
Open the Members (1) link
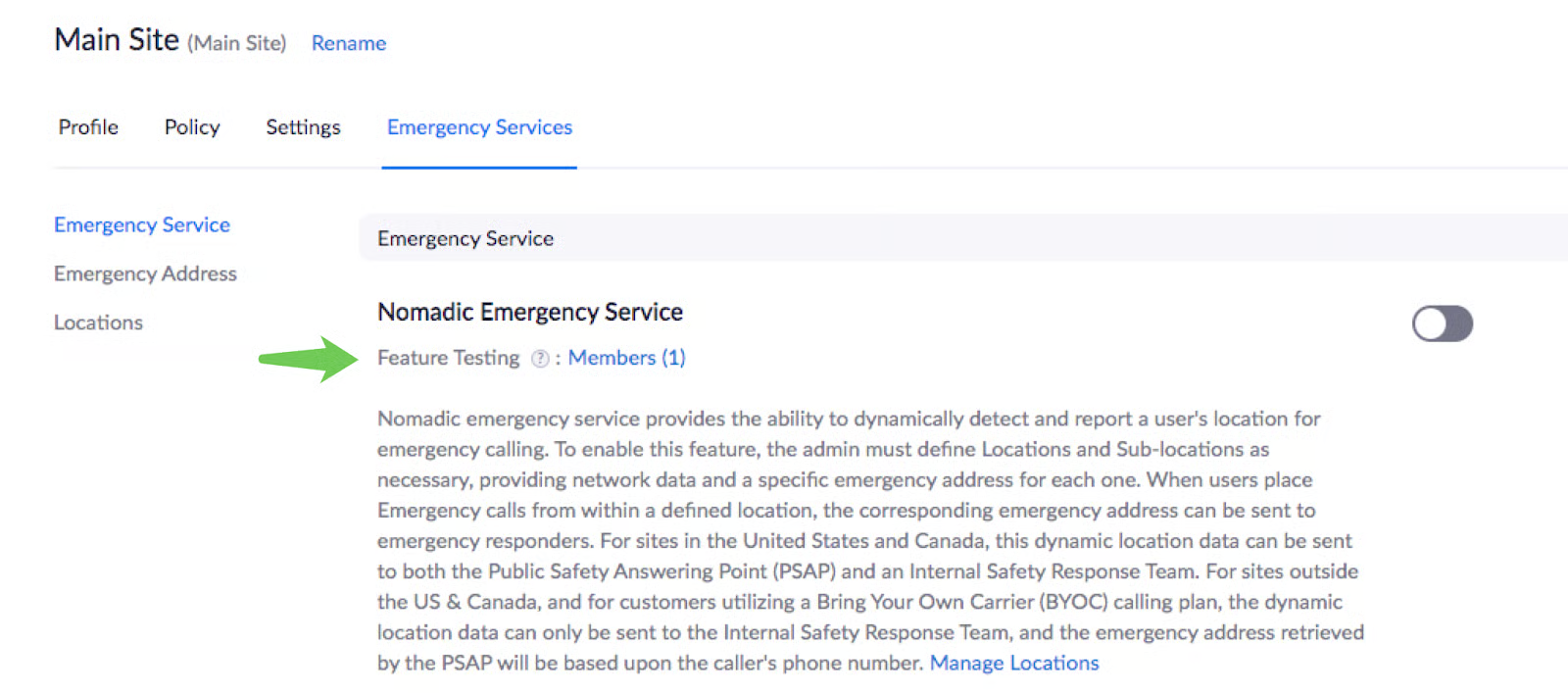[626, 358]
